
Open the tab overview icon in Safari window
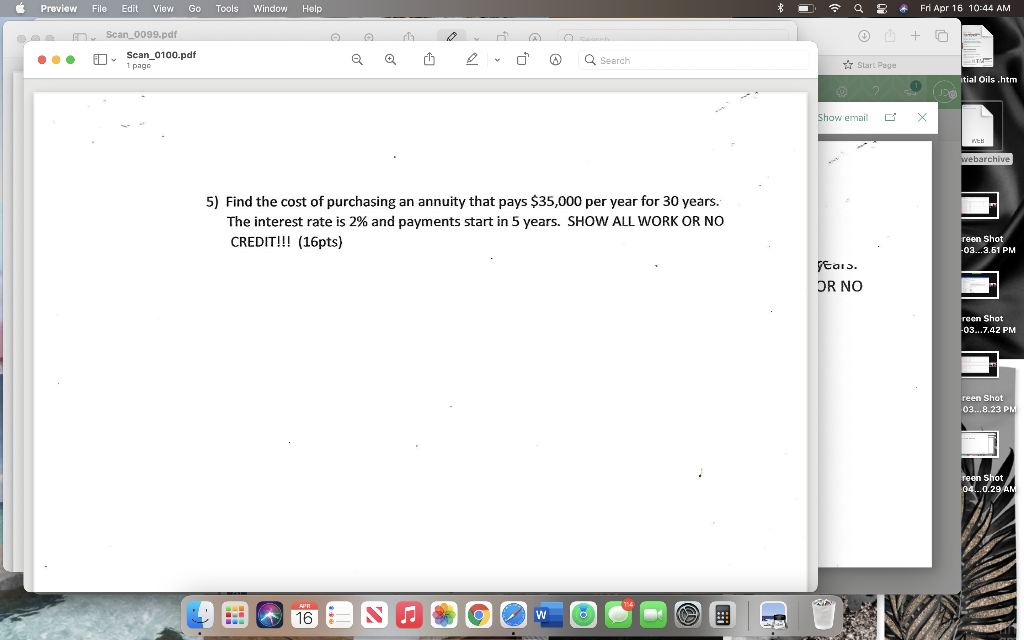pos(941,35)
